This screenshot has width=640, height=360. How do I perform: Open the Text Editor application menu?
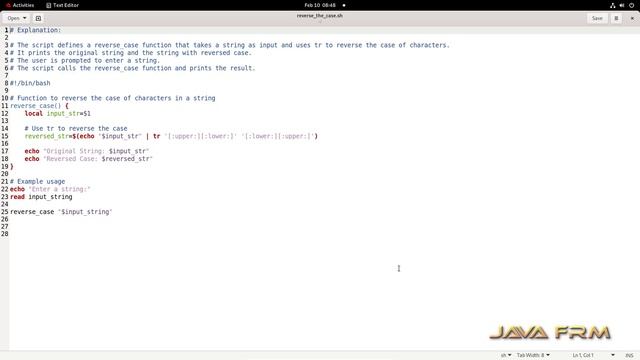click(62, 5)
